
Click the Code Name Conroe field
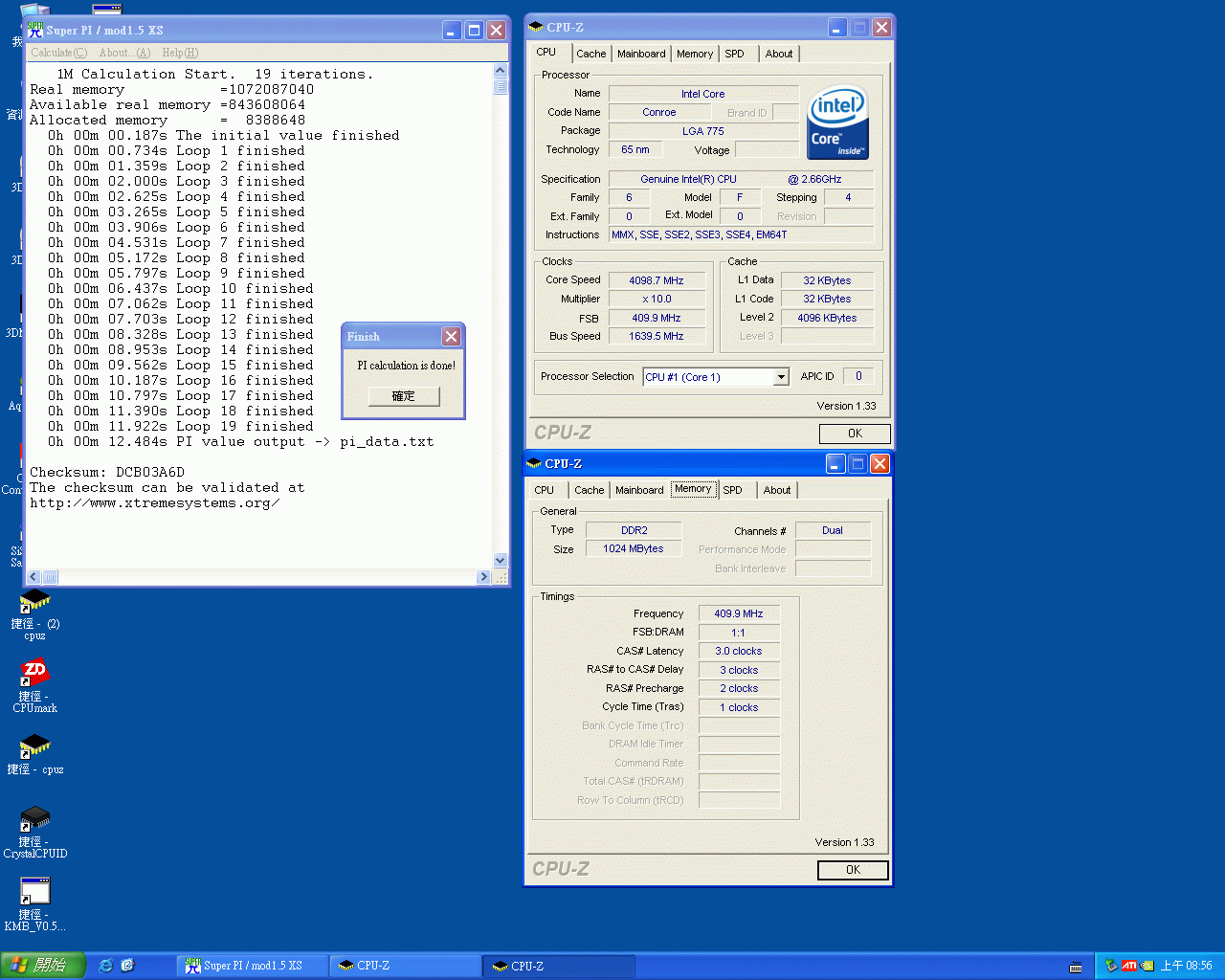659,113
